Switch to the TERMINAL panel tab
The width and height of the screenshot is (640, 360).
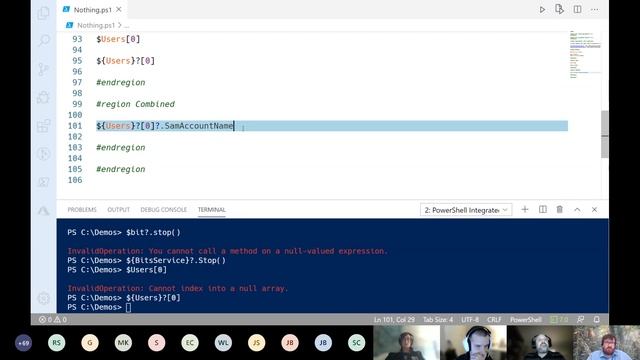click(211, 210)
